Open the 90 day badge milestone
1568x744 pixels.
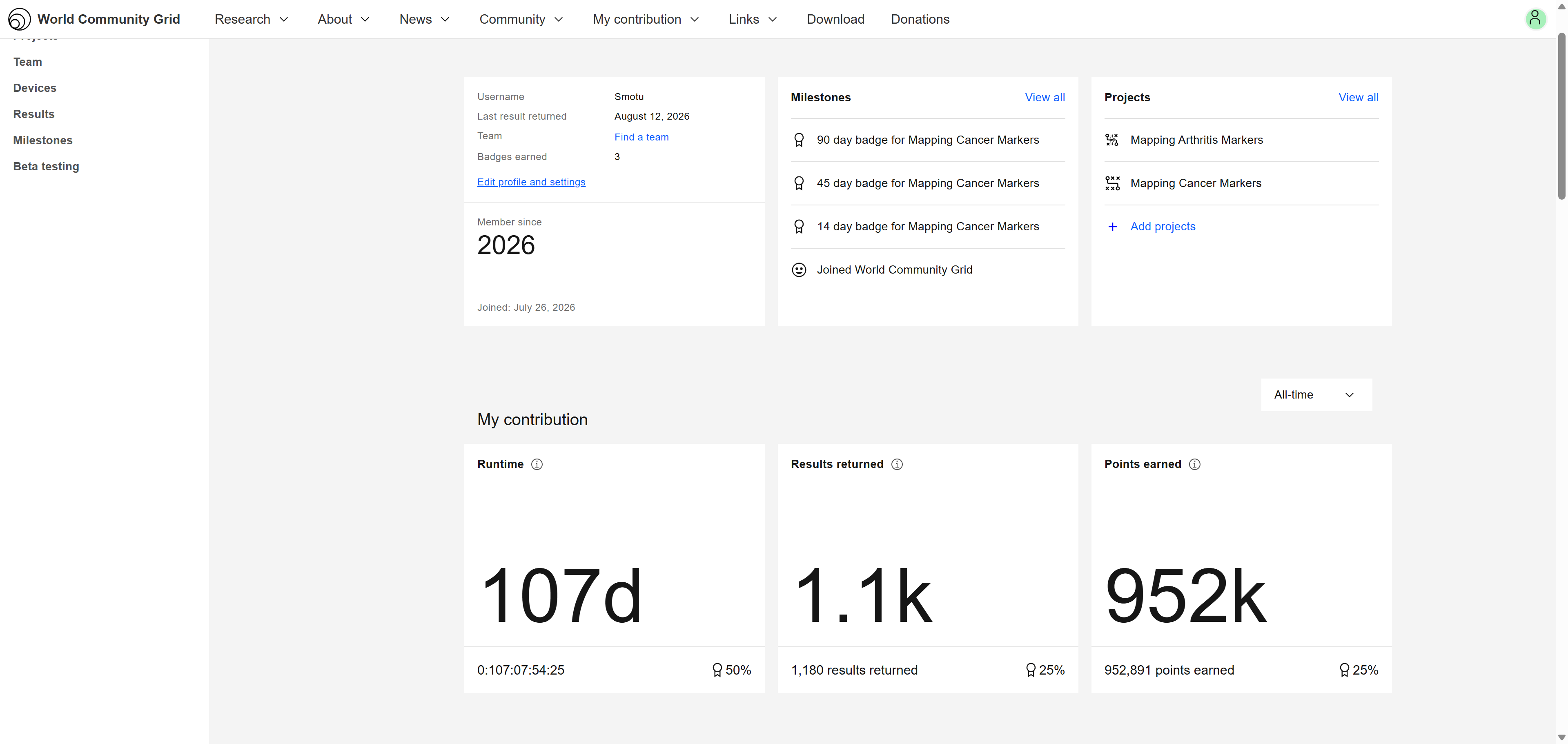click(x=928, y=140)
